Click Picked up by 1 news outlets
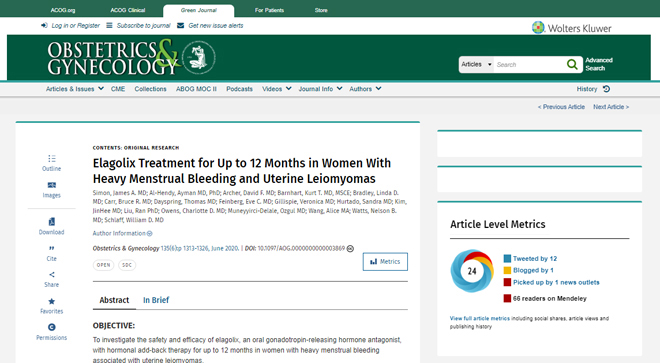 (x=556, y=283)
